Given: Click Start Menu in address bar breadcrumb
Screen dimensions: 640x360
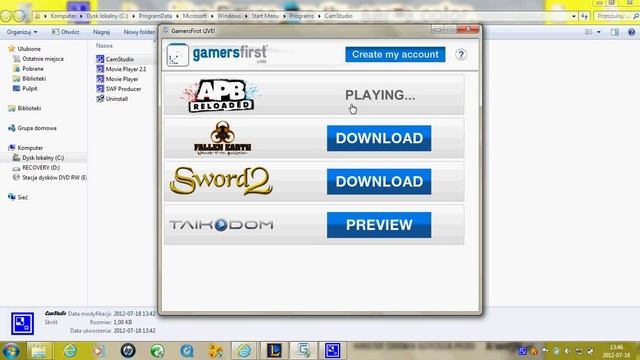Looking at the screenshot, I should (x=265, y=16).
